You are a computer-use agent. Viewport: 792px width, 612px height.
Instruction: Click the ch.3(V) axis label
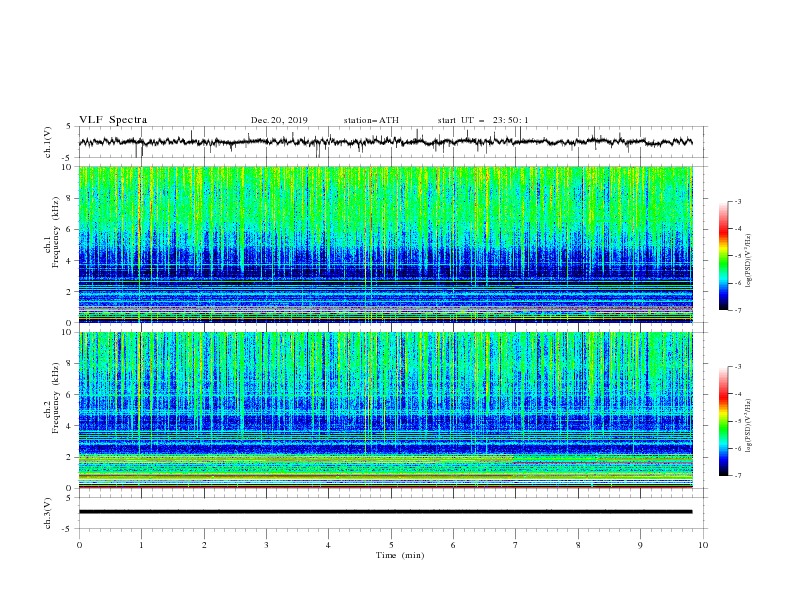(48, 513)
